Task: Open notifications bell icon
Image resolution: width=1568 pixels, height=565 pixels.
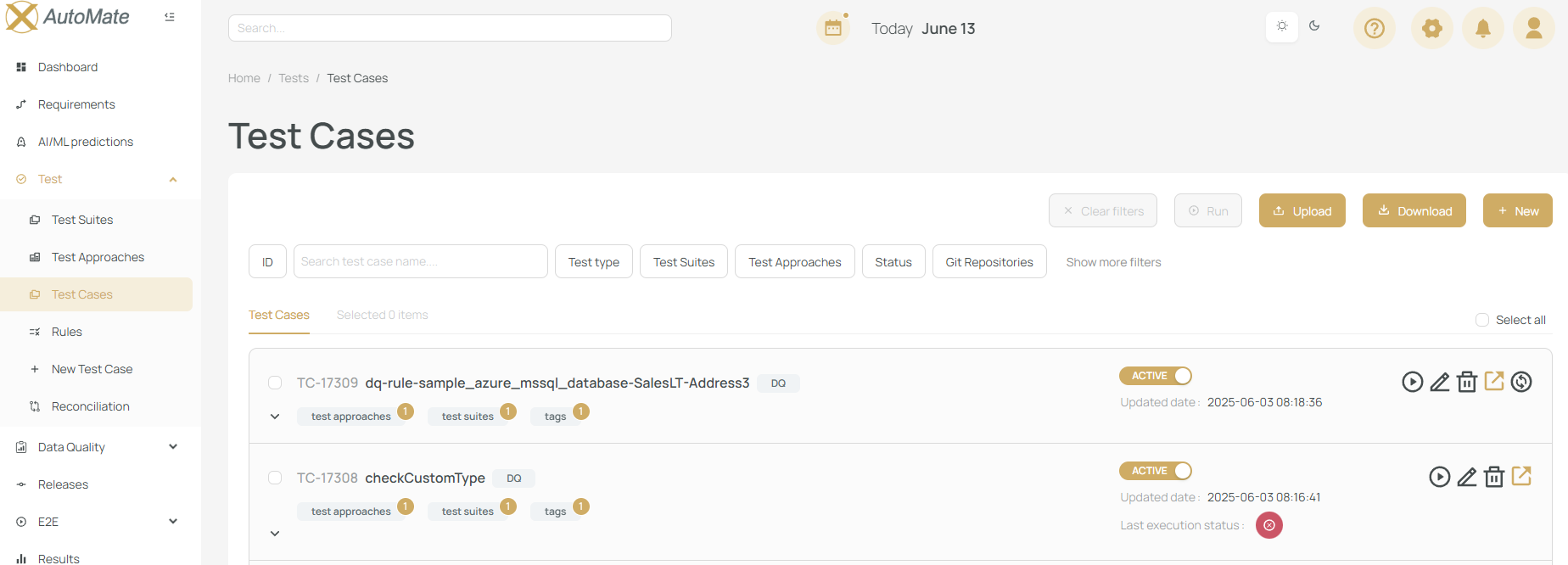Action: (x=1483, y=28)
